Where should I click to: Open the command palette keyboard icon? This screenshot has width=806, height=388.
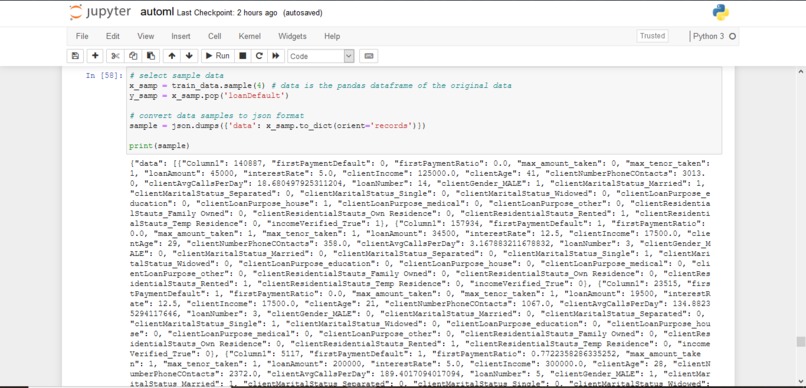[369, 56]
